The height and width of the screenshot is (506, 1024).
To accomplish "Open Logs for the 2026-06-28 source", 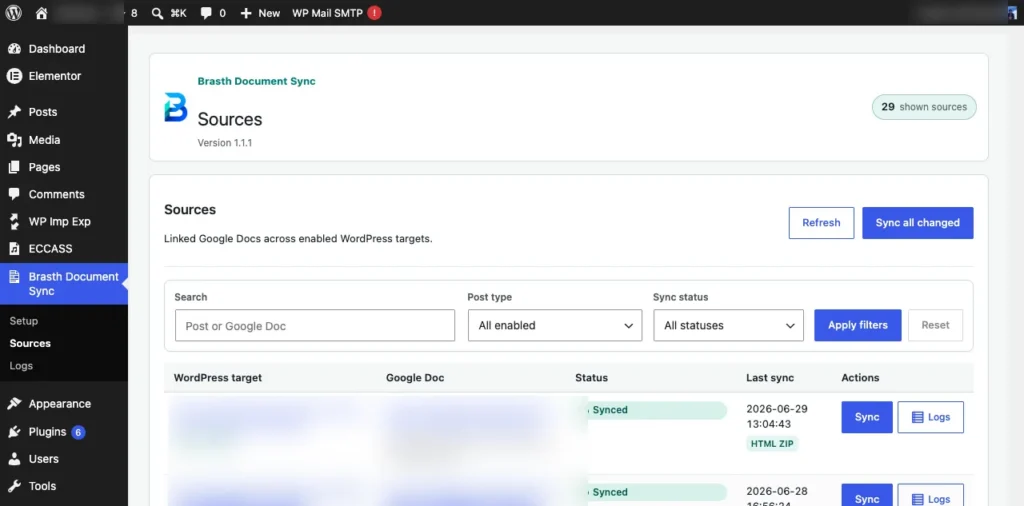I will coord(931,495).
